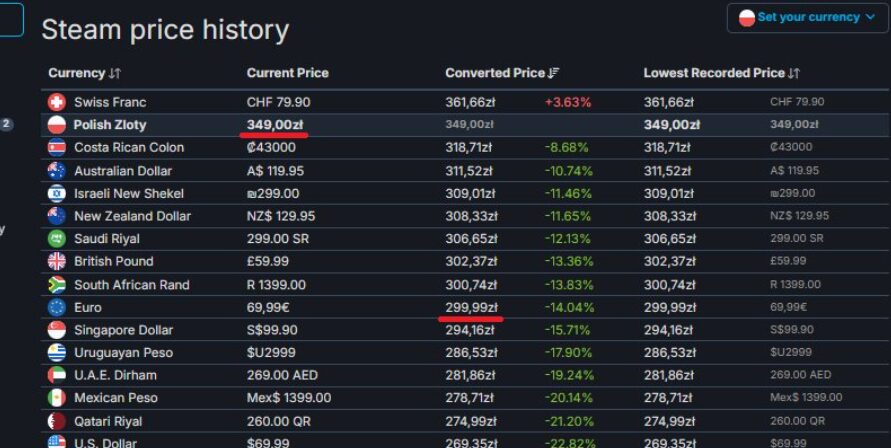Click the Saudi Riyal flag icon
891x448 pixels.
click(x=57, y=239)
